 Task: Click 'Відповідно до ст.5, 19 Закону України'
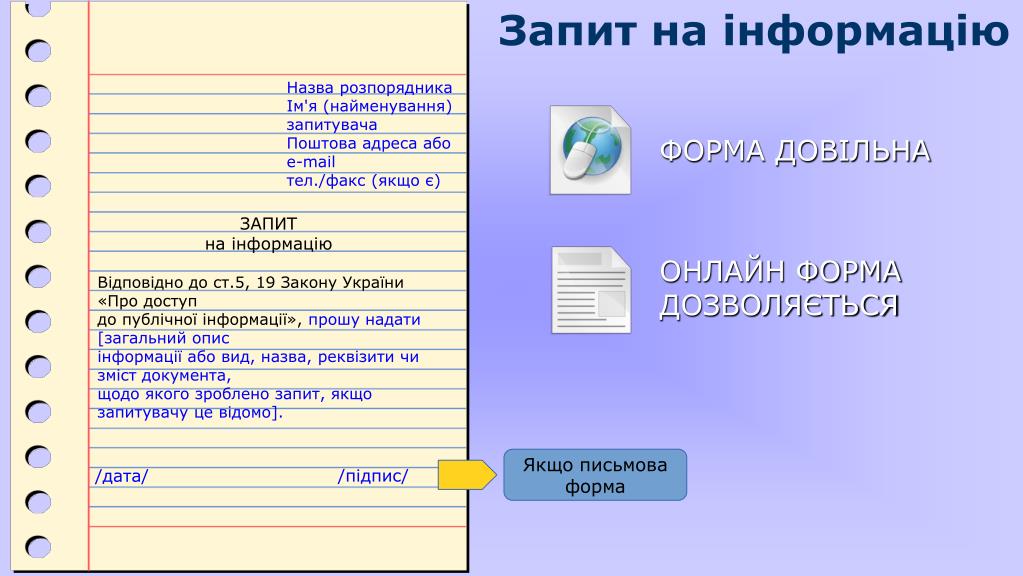click(x=251, y=282)
